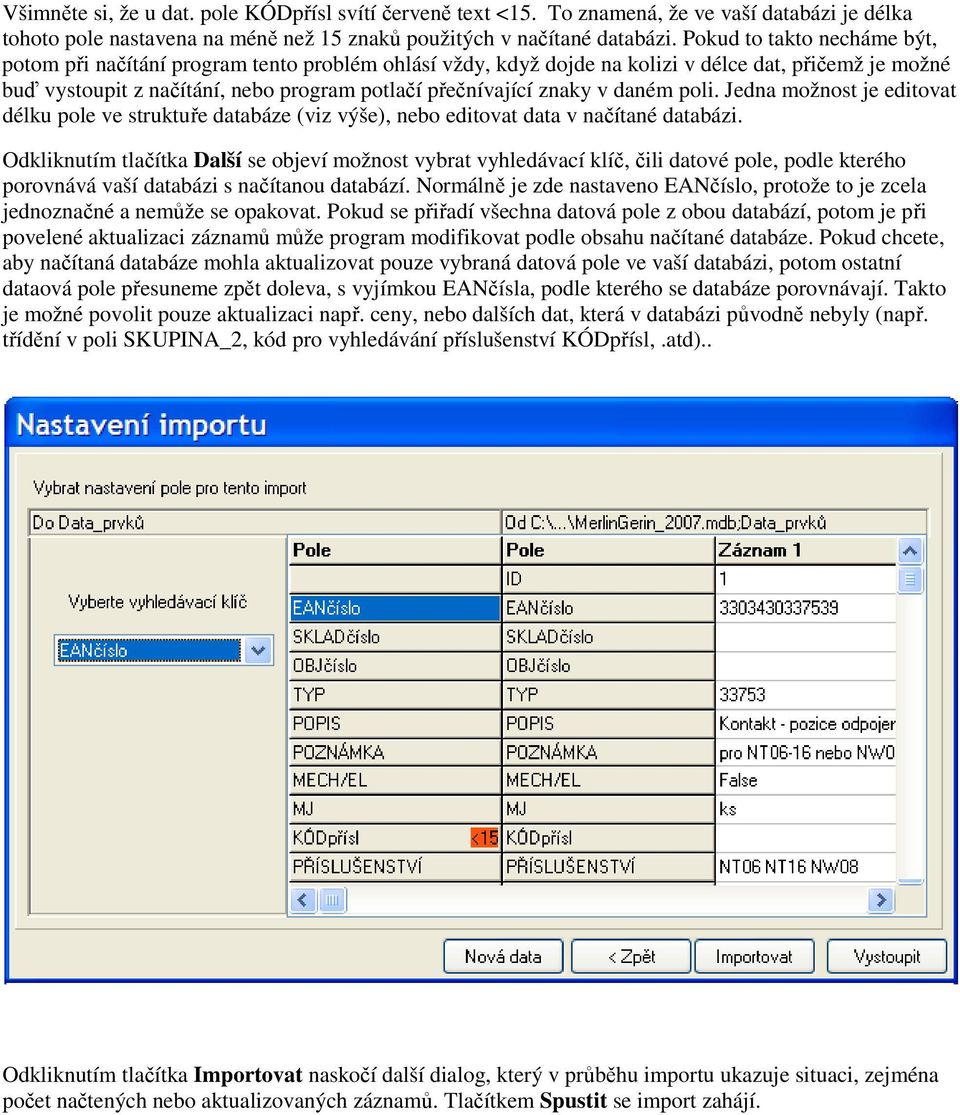This screenshot has height=1115, width=960.
Task: Click the value 3303430337539 in Záznam 1
Action: 806,608
